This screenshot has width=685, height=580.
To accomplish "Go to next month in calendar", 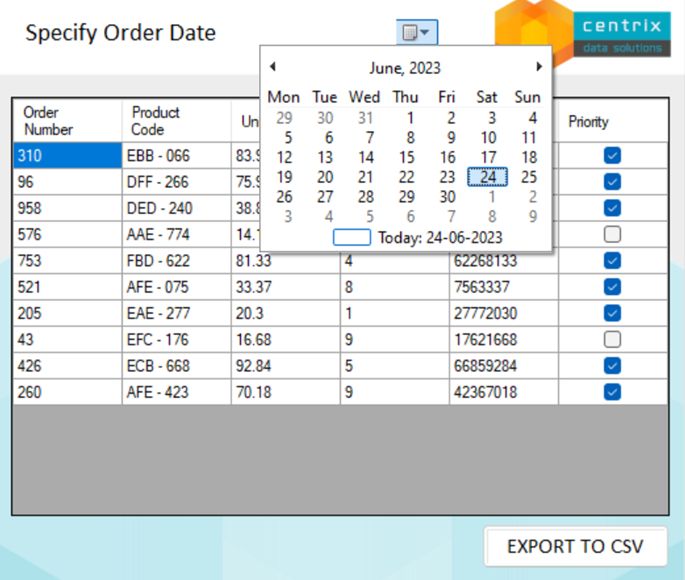I will coord(539,67).
